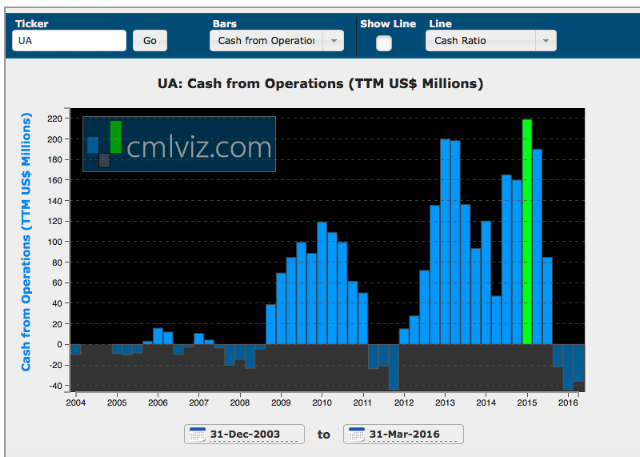This screenshot has width=640, height=457.
Task: Click the 220 y-axis label
Action: pyautogui.click(x=55, y=119)
